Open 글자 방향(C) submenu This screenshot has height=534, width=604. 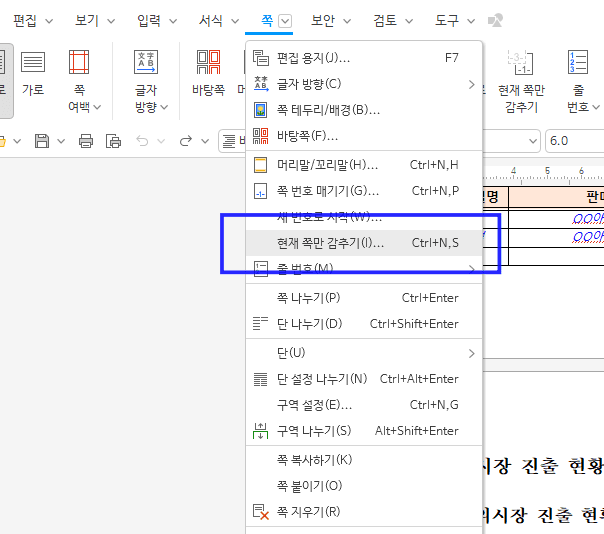tap(364, 84)
